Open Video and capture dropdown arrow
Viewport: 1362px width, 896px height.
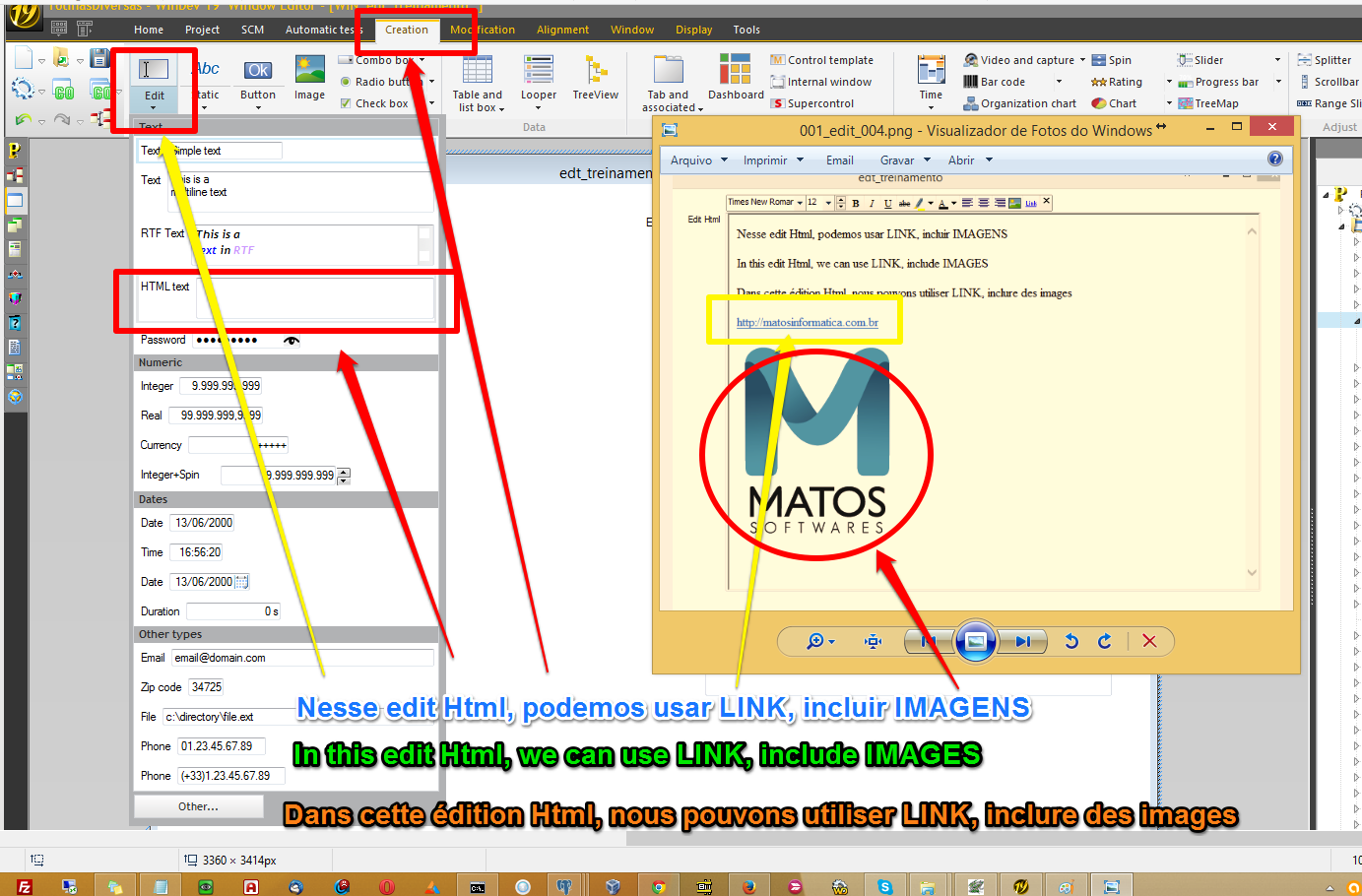[1082, 60]
